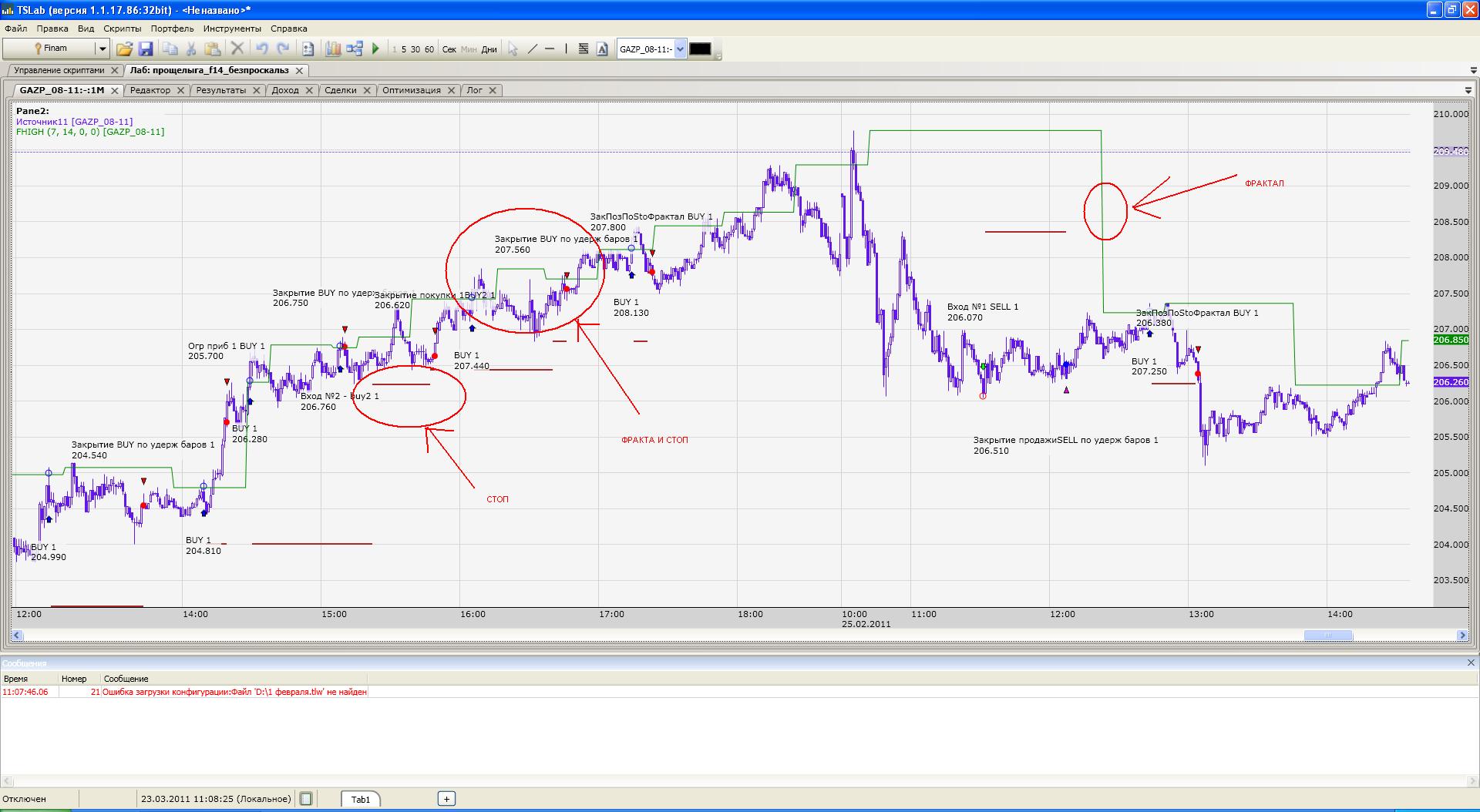Switch to the Редактор tab
This screenshot has width=1480, height=812.
150,90
